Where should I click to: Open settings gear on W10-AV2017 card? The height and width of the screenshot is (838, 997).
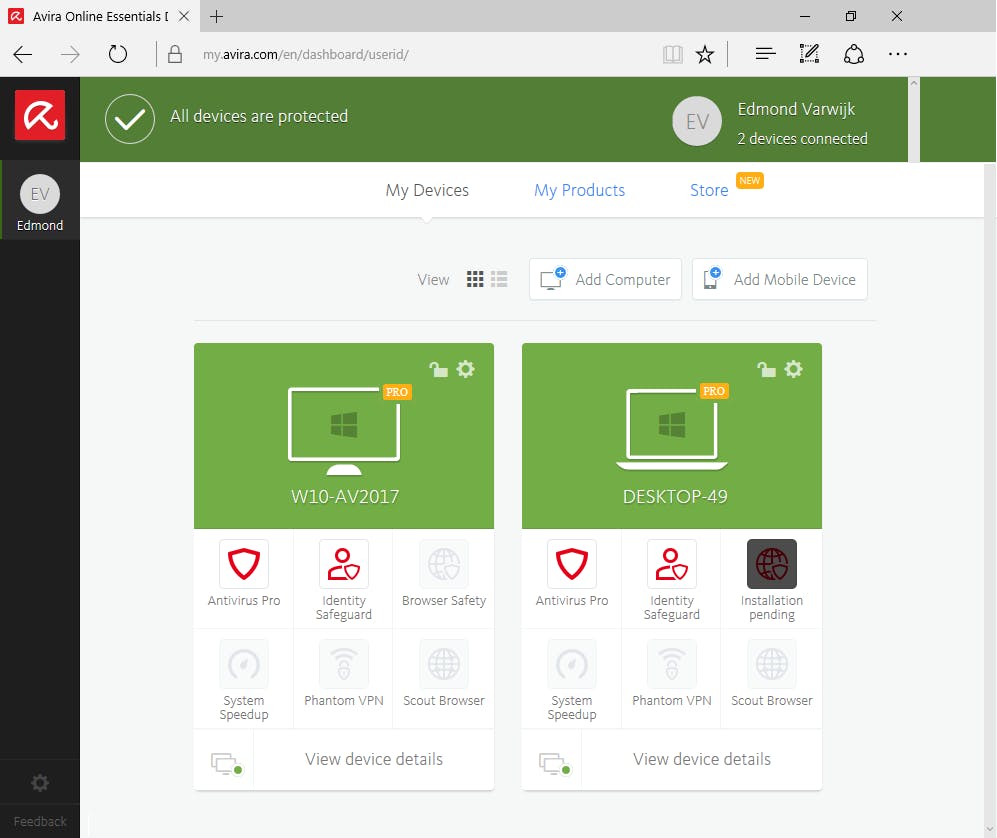click(x=465, y=369)
